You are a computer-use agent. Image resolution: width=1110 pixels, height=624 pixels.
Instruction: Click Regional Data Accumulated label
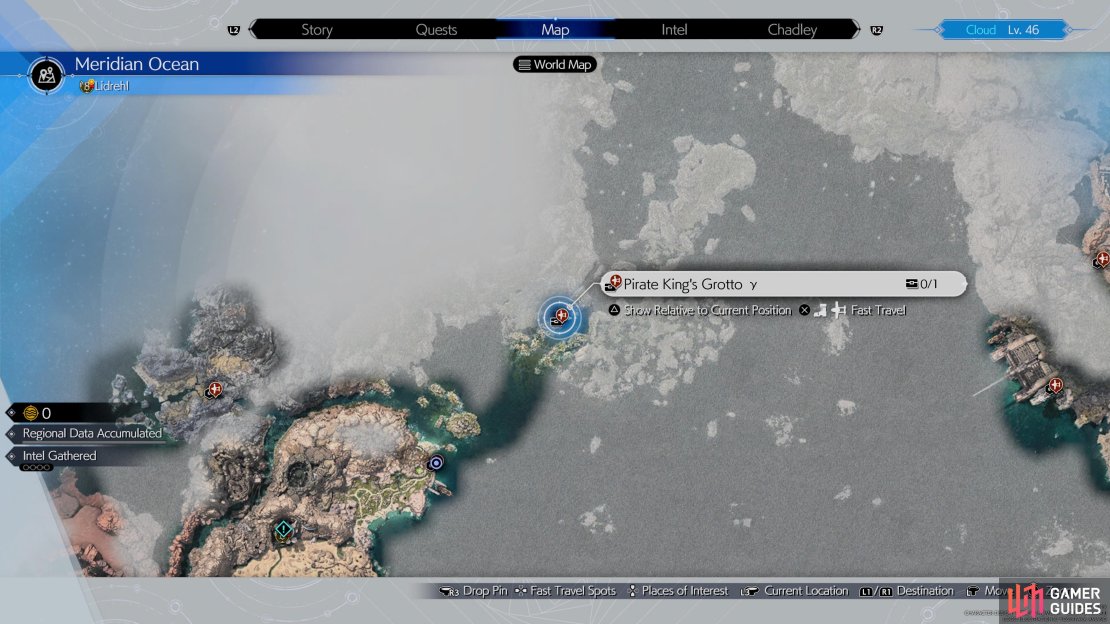[x=92, y=433]
